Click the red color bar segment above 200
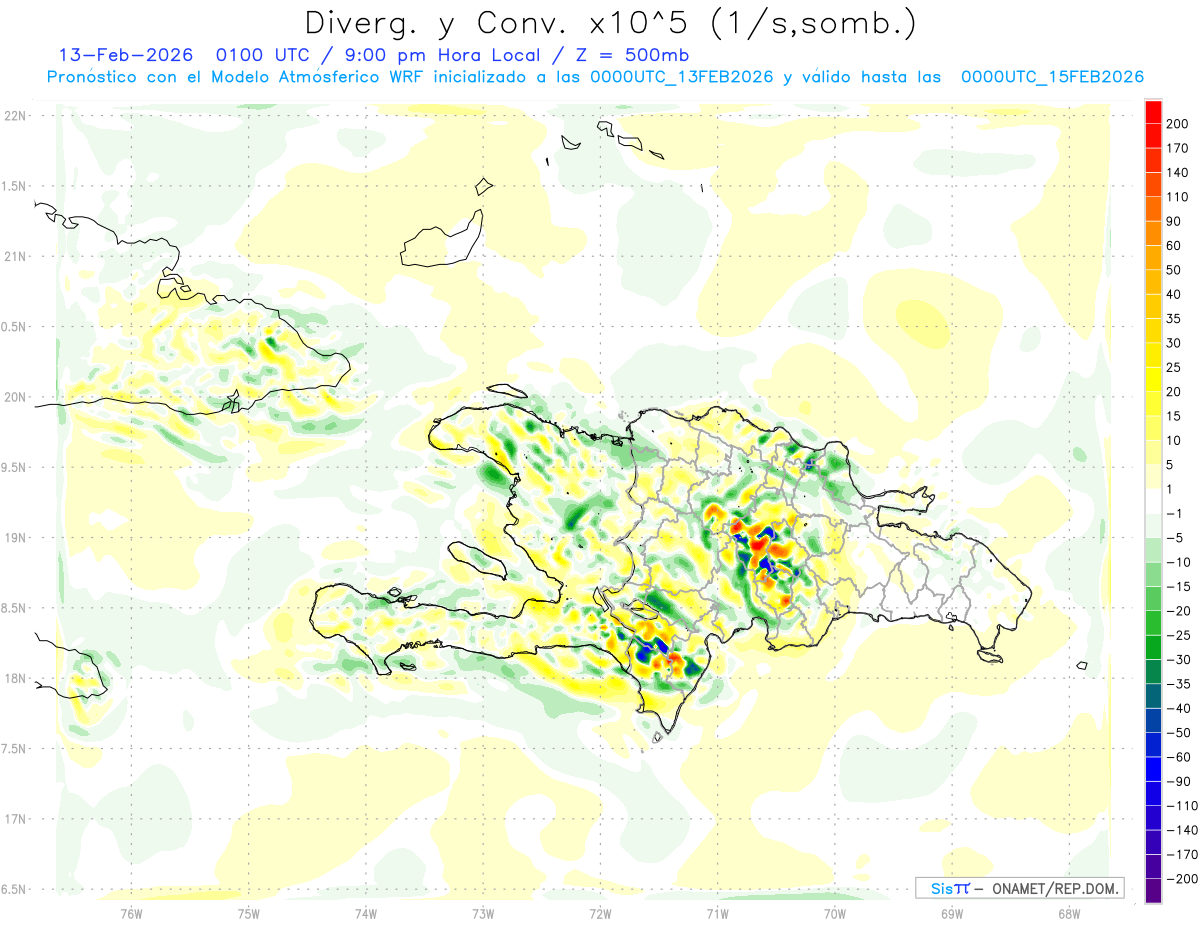This screenshot has height=927, width=1200. [1154, 112]
